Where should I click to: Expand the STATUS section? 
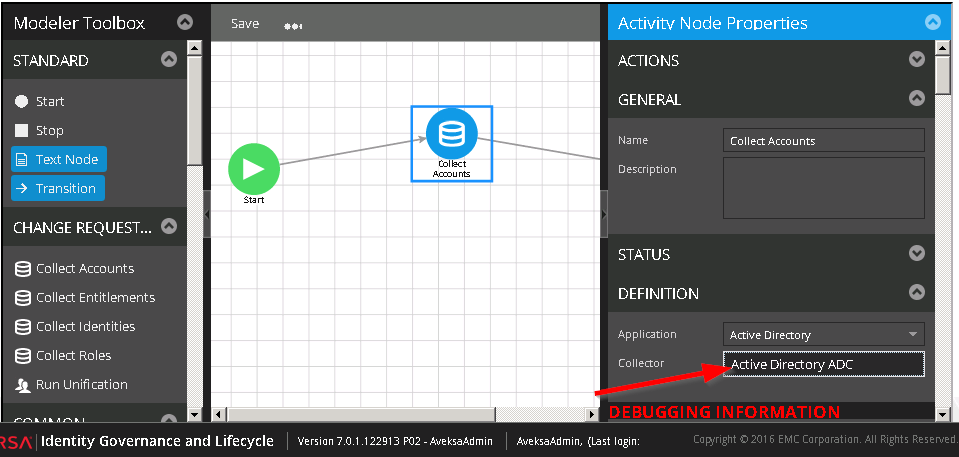[x=916, y=253]
